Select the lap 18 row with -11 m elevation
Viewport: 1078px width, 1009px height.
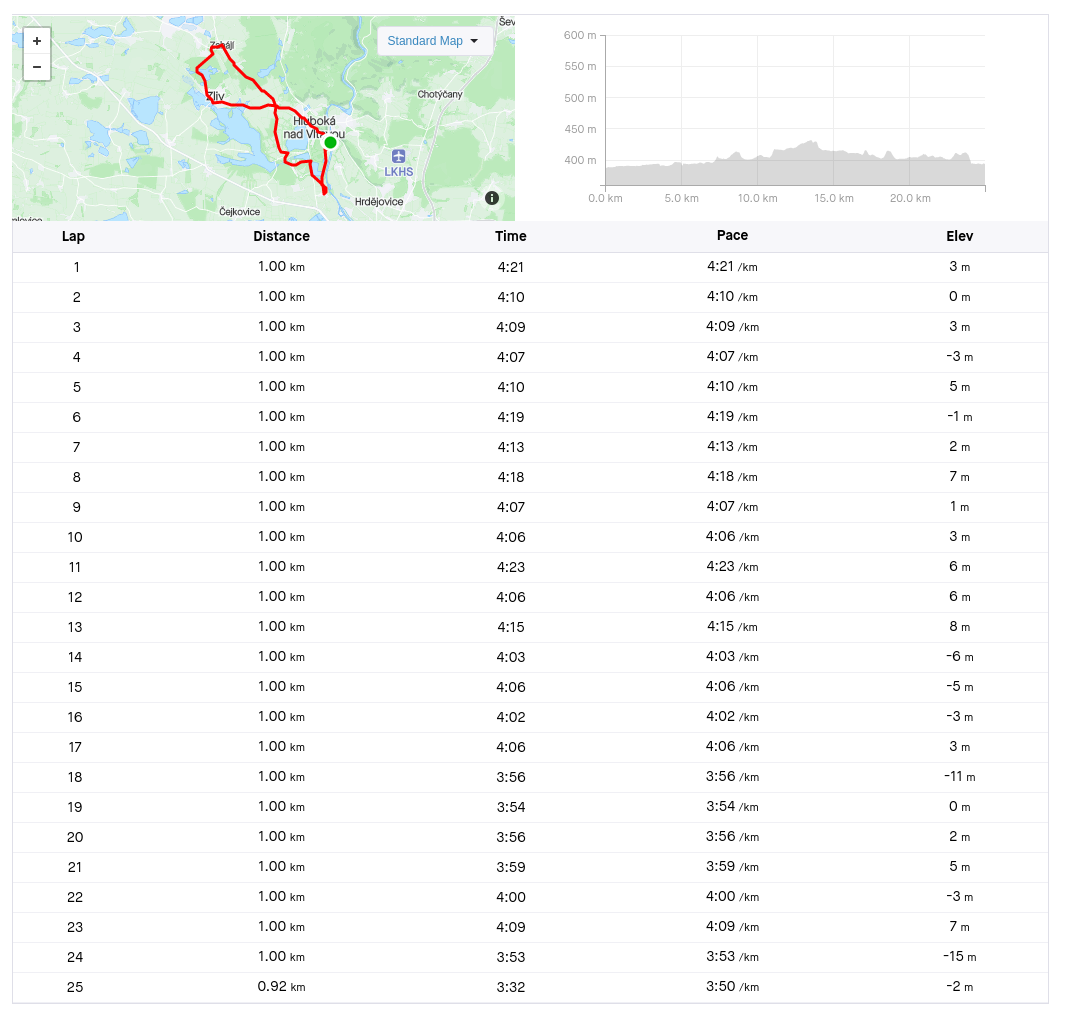pyautogui.click(x=530, y=777)
